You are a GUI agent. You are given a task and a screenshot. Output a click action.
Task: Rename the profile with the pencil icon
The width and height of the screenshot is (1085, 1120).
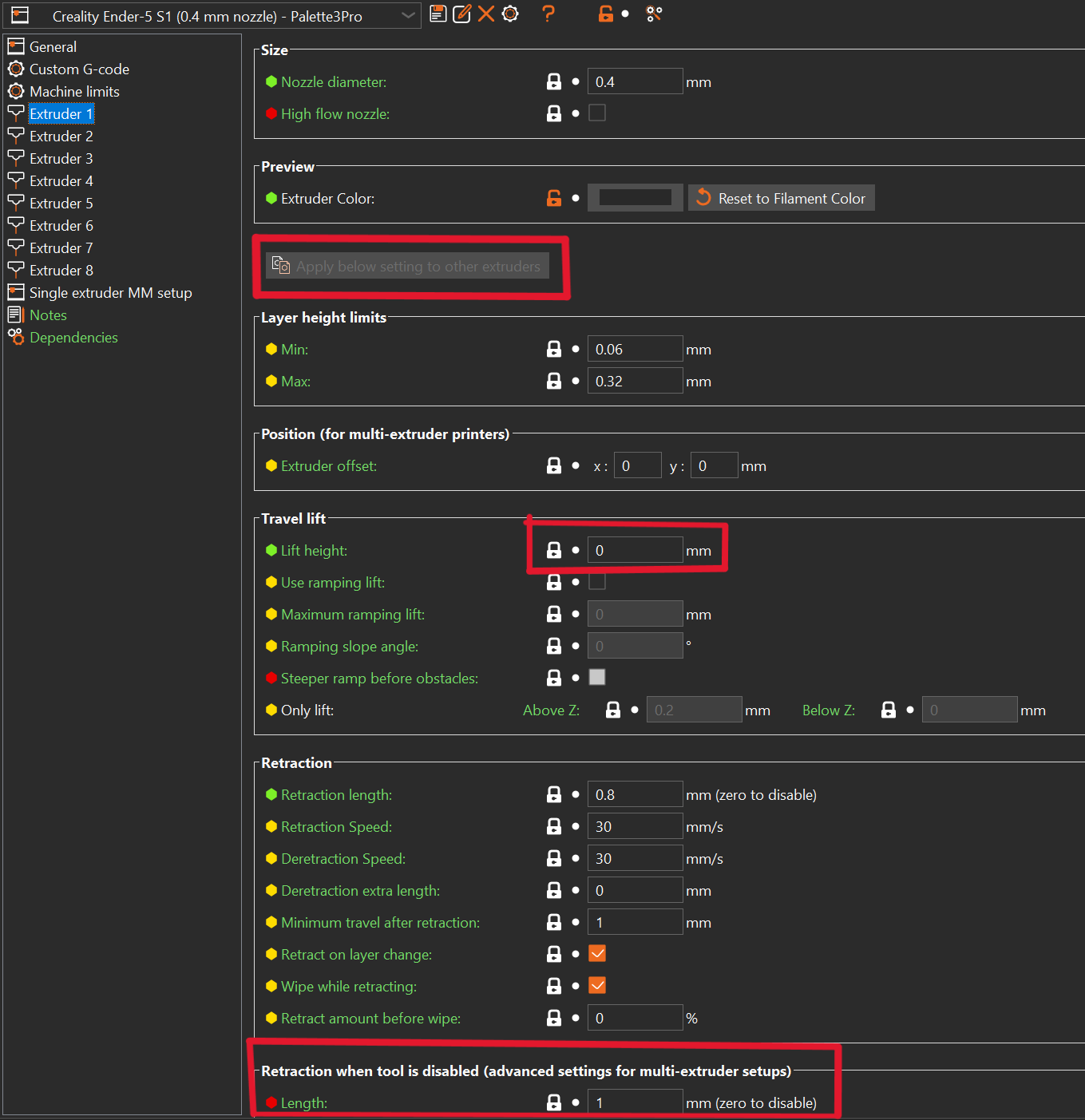tap(461, 14)
